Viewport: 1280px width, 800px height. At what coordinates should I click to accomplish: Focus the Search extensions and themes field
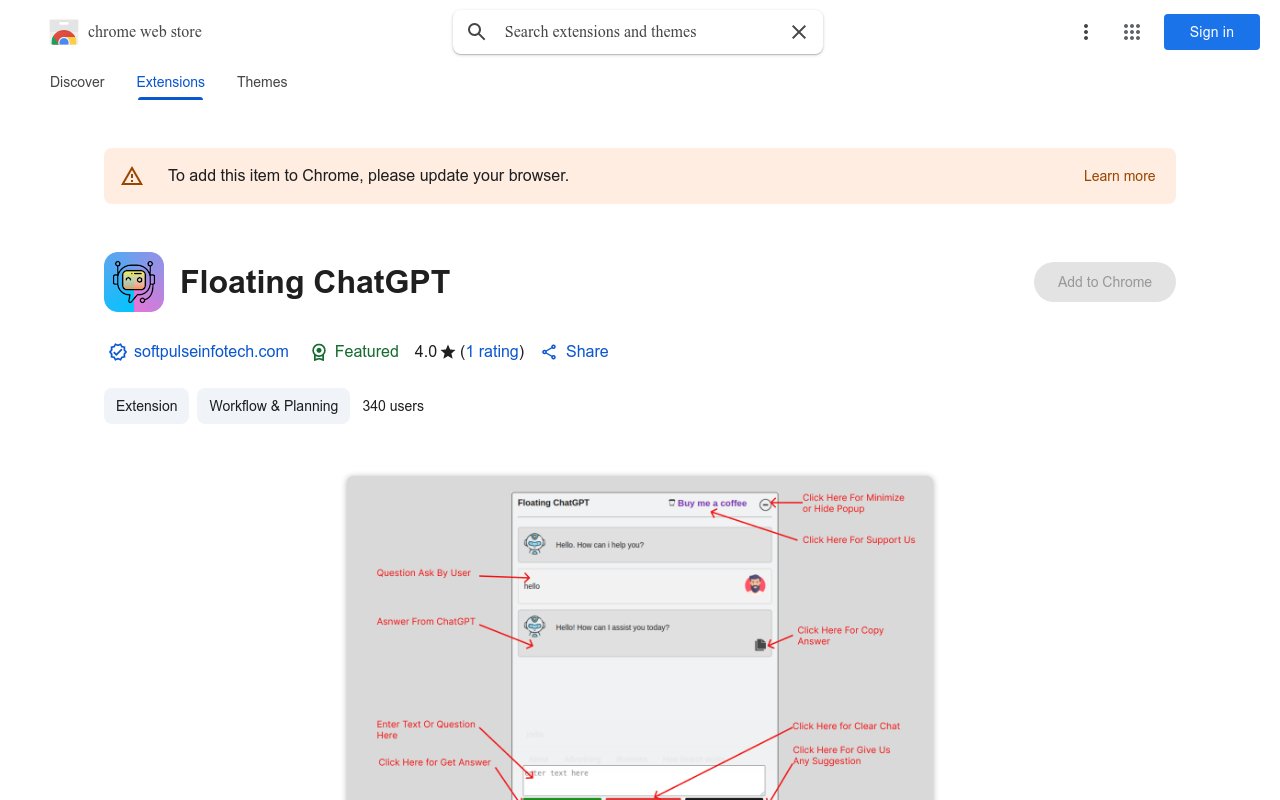[638, 32]
